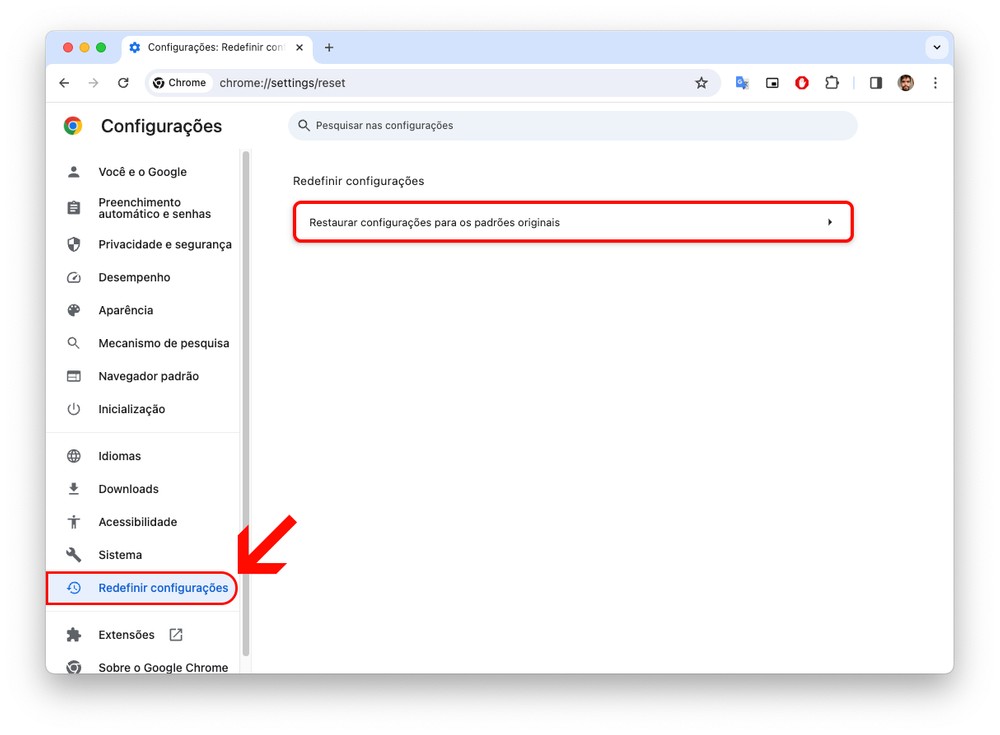
Task: Click the Extensions puzzle piece toolbar icon
Action: [x=831, y=83]
